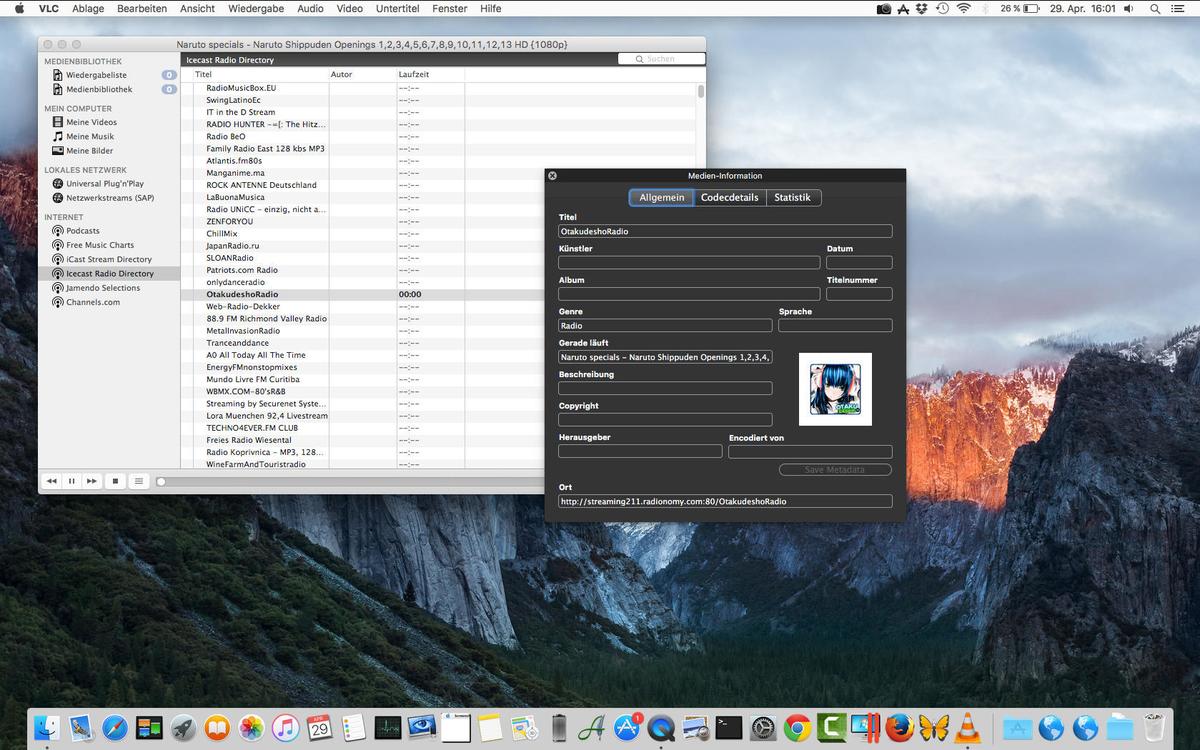The width and height of the screenshot is (1200, 750).
Task: Open Firefox from the Dock
Action: click(899, 727)
